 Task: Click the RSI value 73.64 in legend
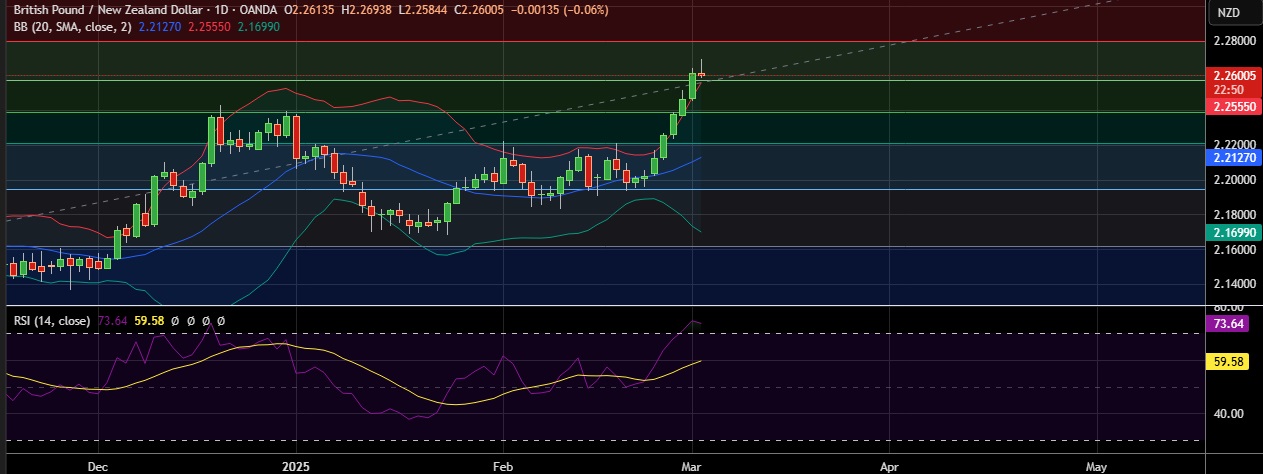coord(110,321)
